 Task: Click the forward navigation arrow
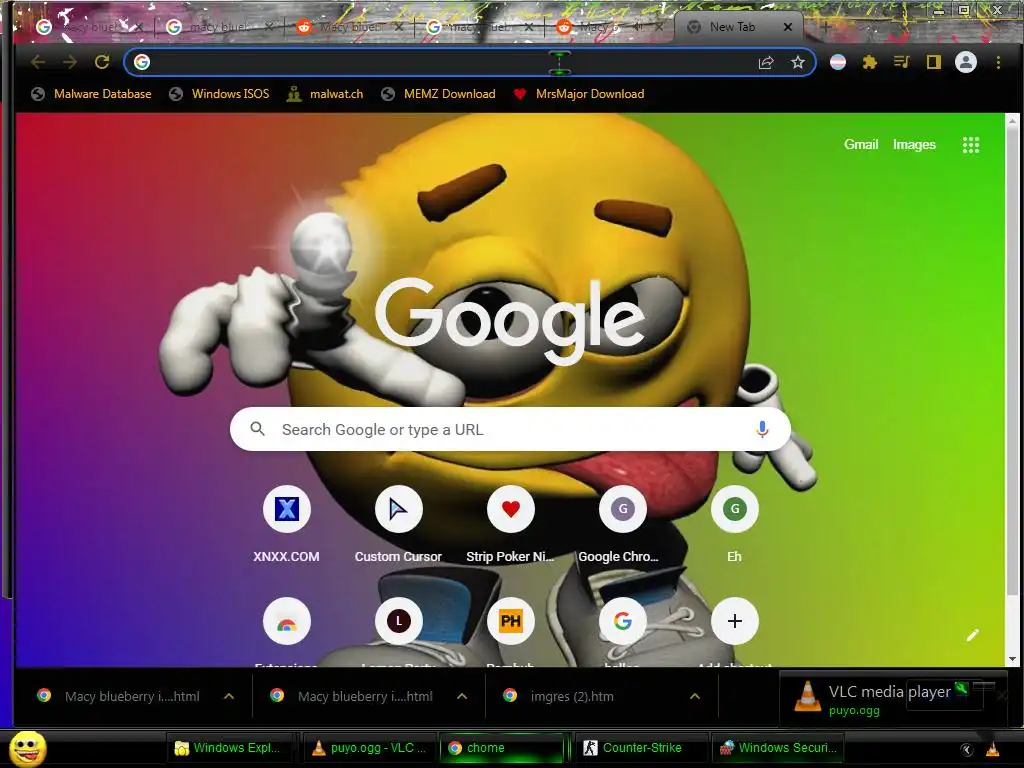pos(70,62)
